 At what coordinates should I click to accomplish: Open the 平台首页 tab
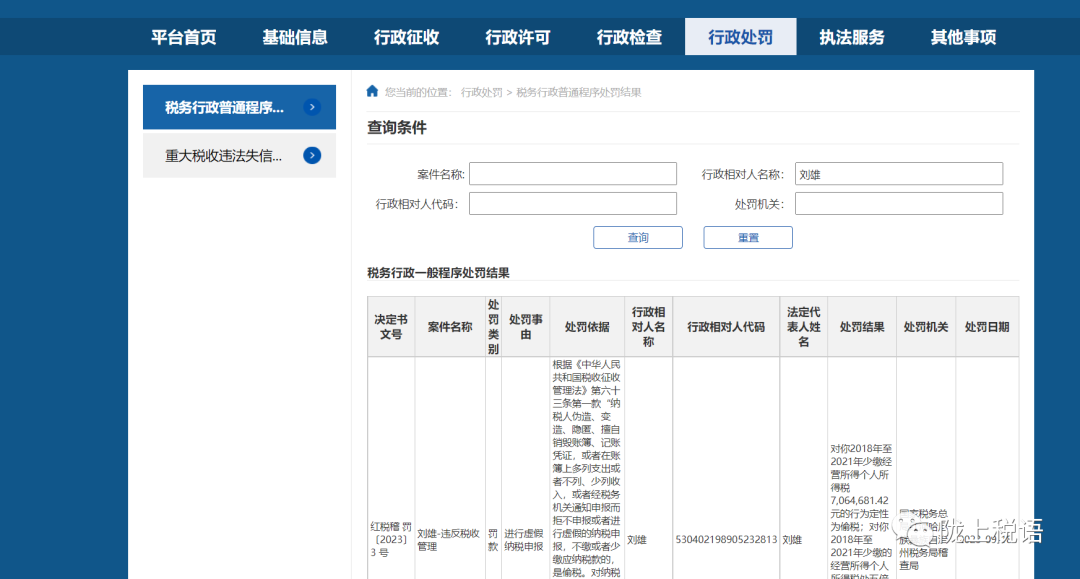click(x=184, y=37)
